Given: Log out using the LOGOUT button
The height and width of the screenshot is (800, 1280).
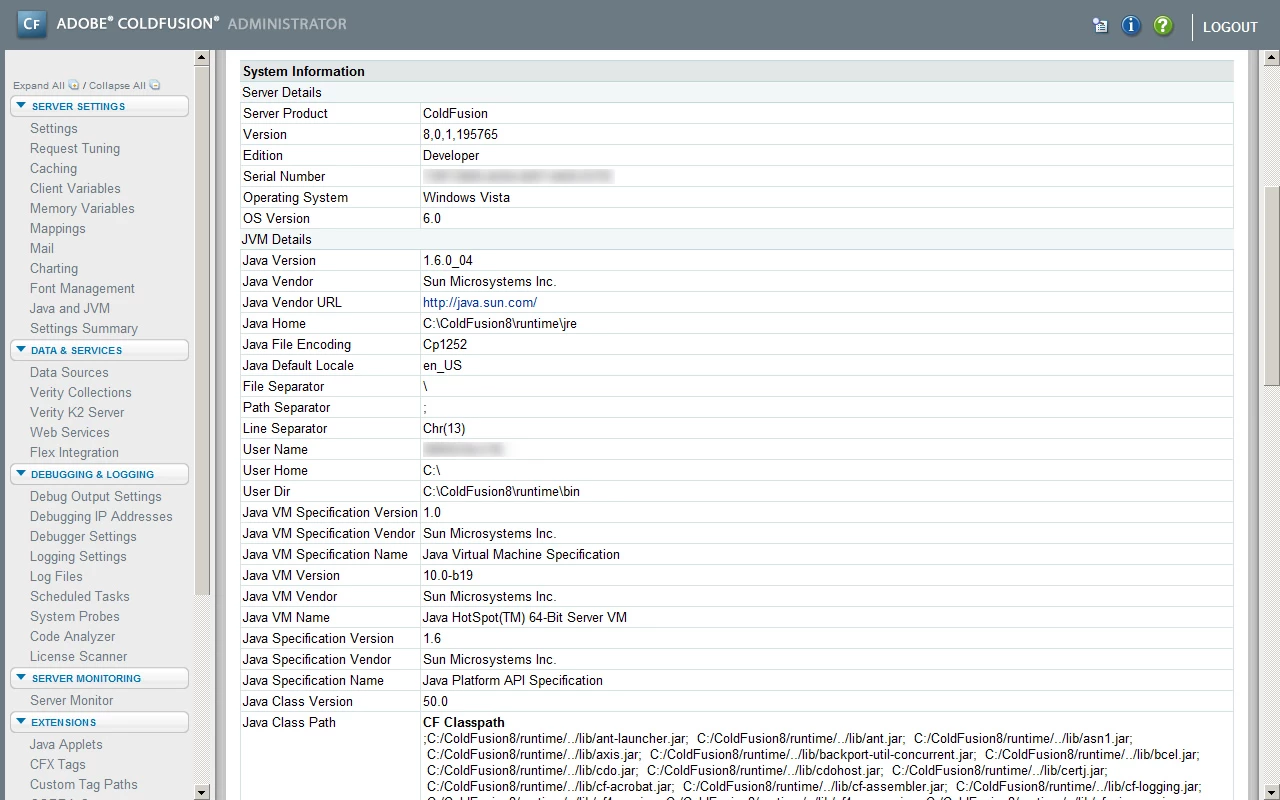Looking at the screenshot, I should click(1230, 27).
